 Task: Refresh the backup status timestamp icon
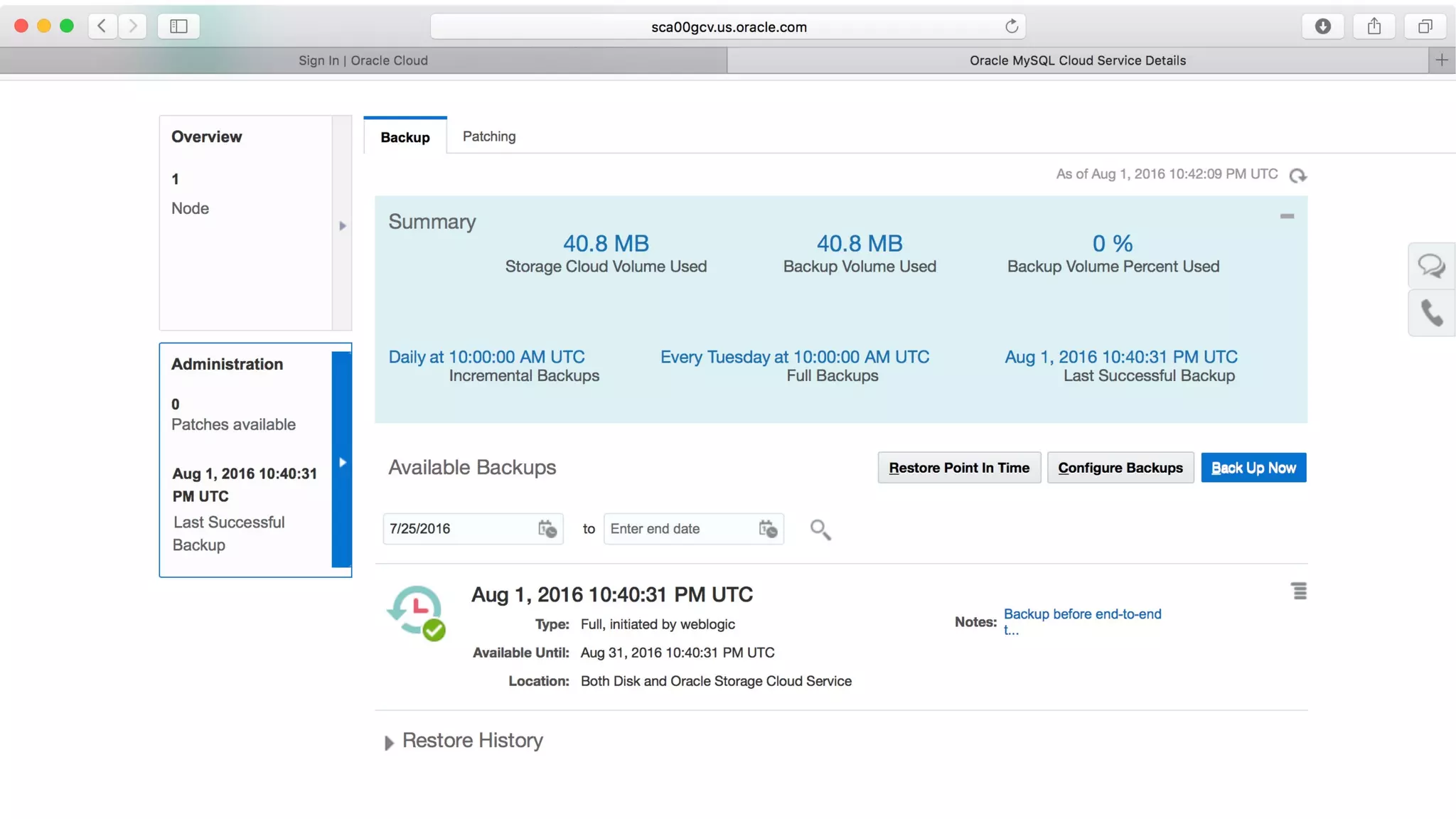coord(1297,175)
